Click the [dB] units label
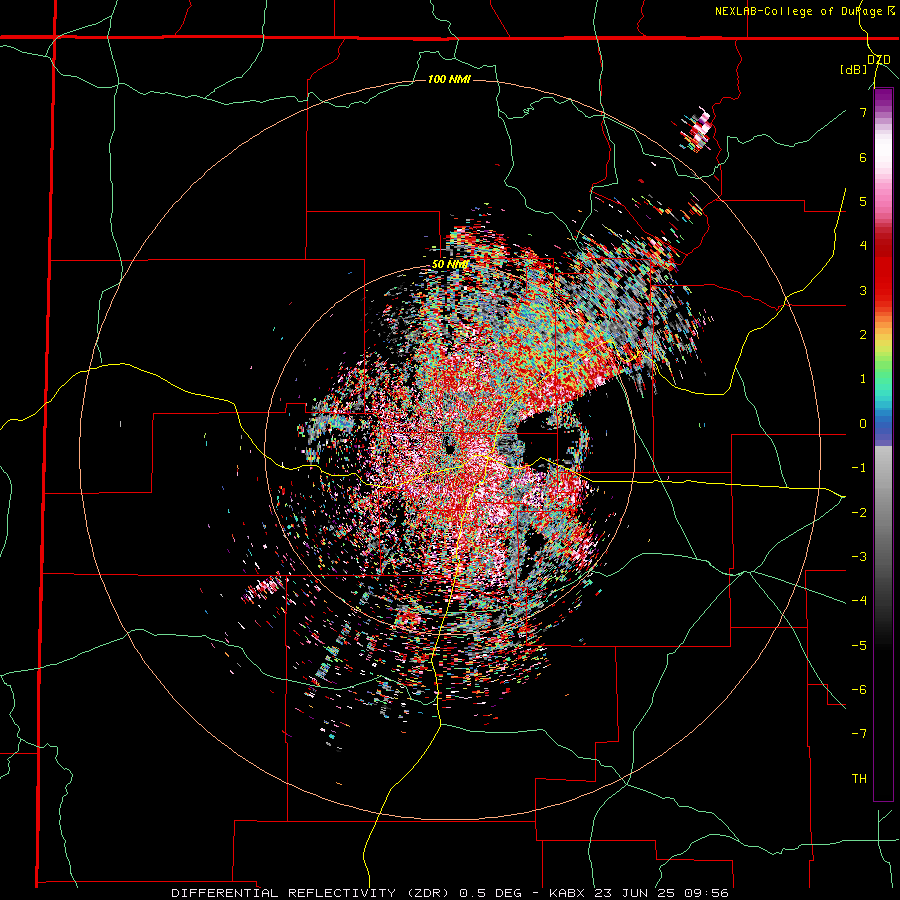 click(853, 69)
